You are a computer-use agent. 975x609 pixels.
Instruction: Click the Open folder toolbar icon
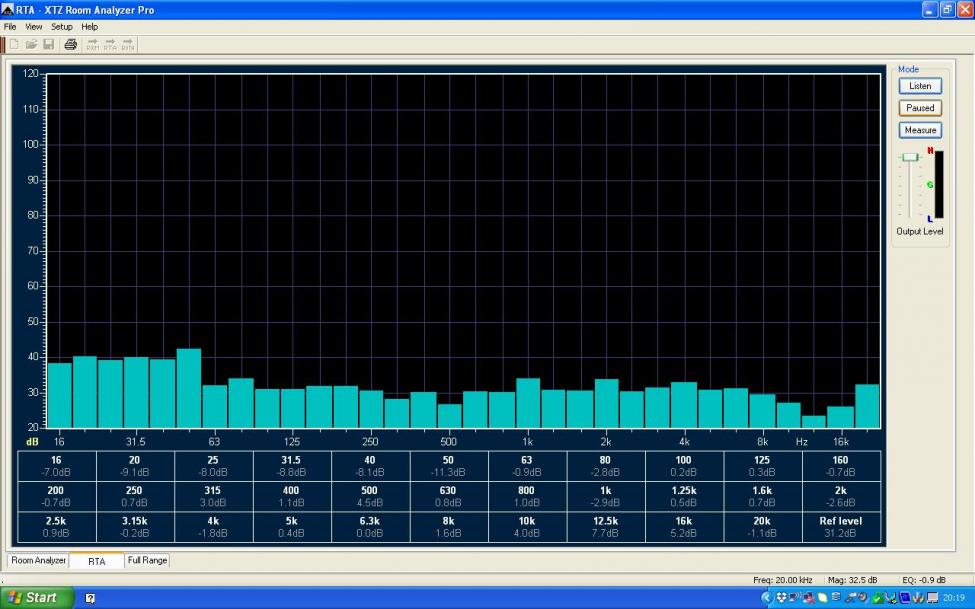[x=31, y=44]
